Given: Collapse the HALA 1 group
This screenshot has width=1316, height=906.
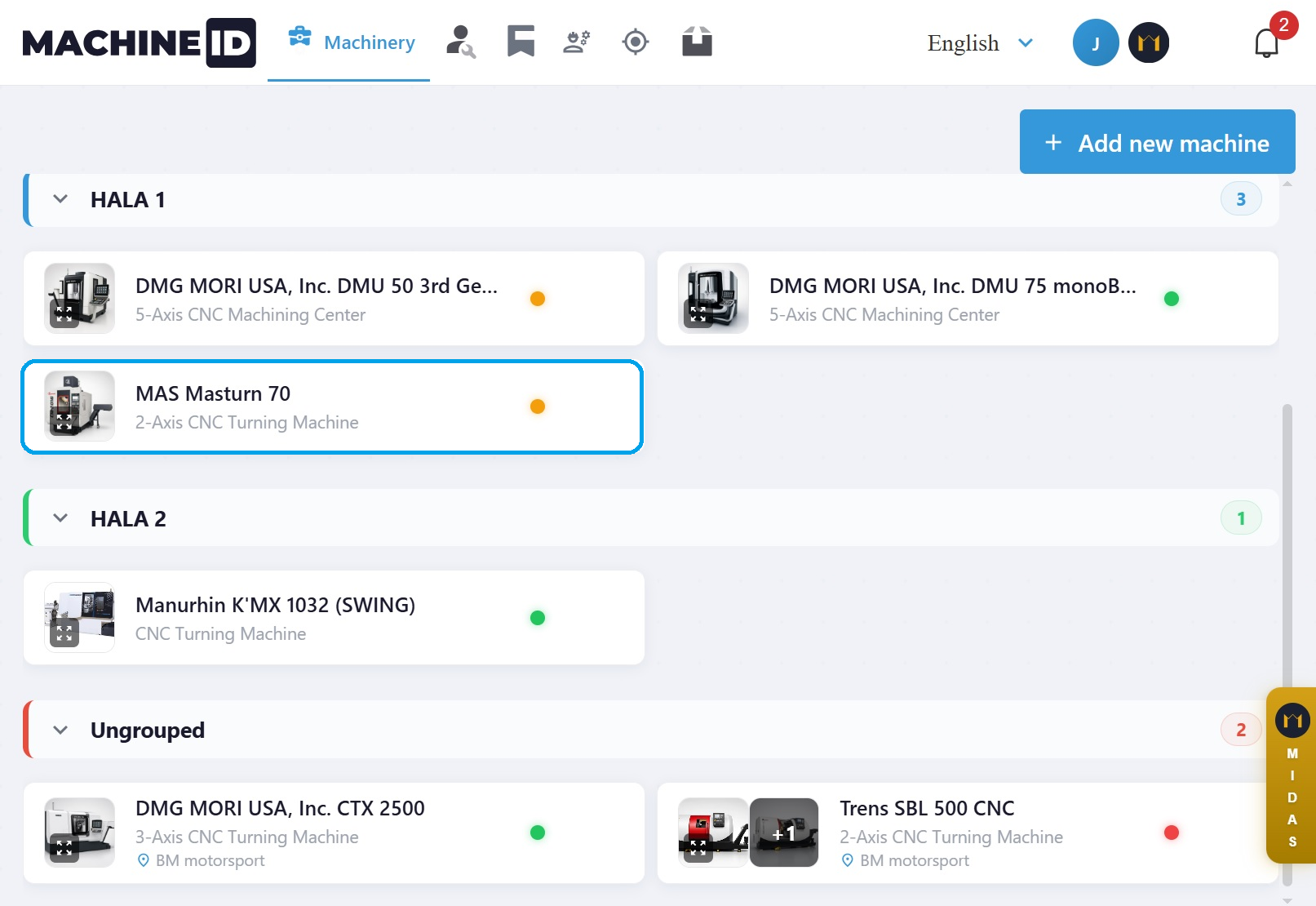Looking at the screenshot, I should coord(60,199).
